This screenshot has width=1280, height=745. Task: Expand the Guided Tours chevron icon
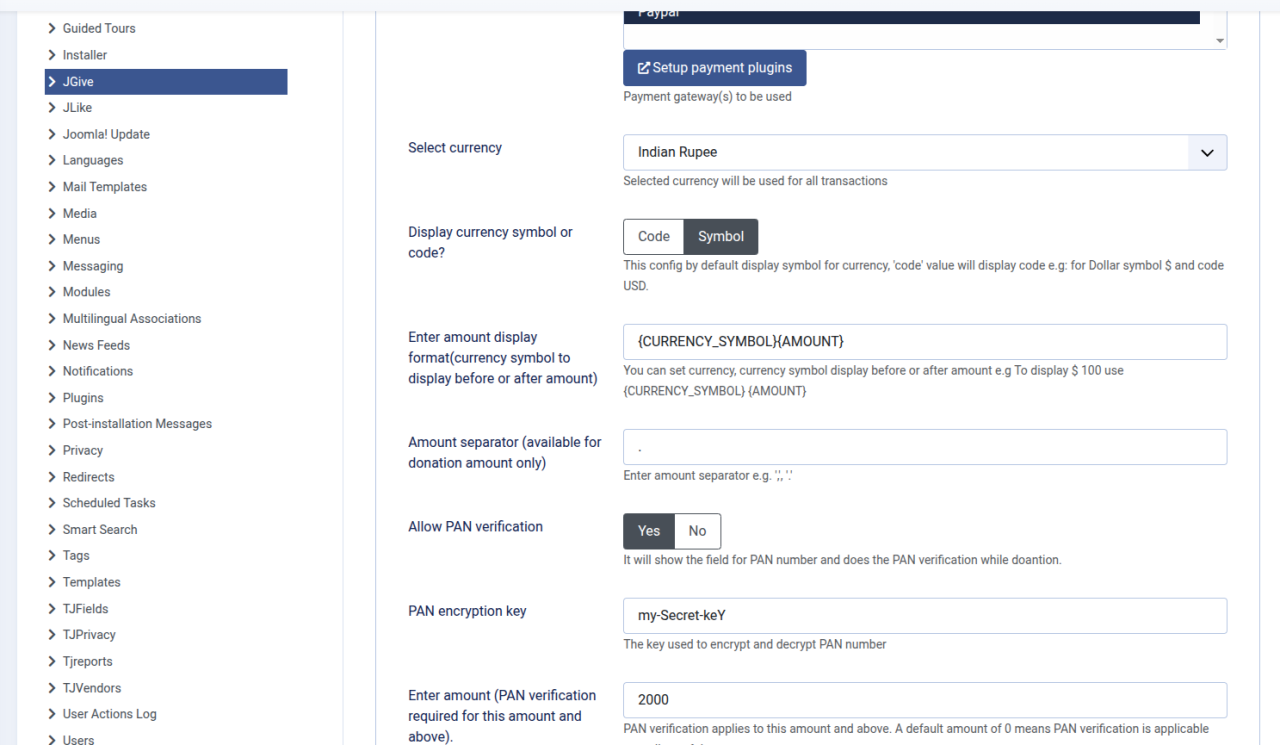point(52,29)
